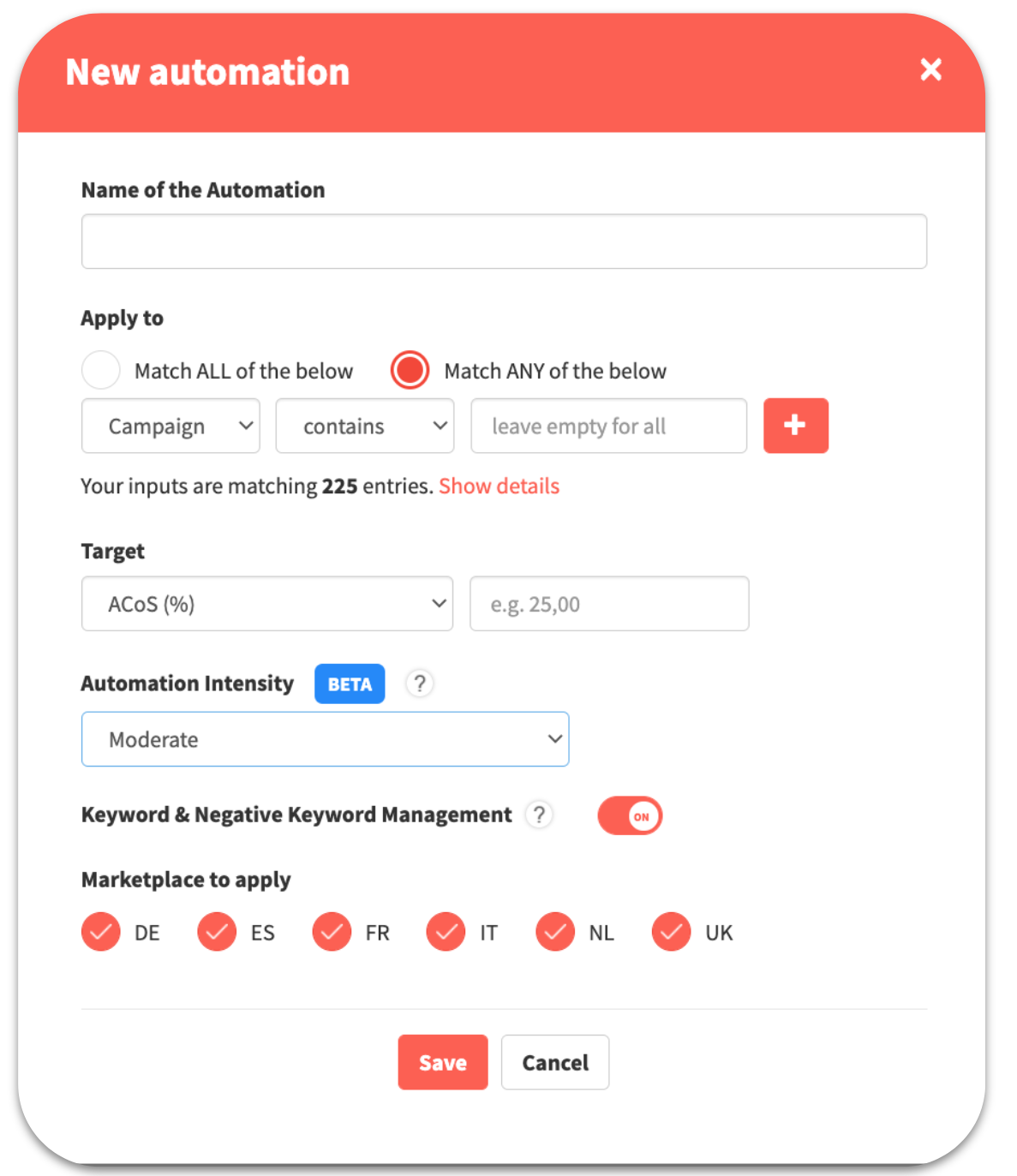Uncheck the ES marketplace
The height and width of the screenshot is (1176, 1017).
[217, 932]
